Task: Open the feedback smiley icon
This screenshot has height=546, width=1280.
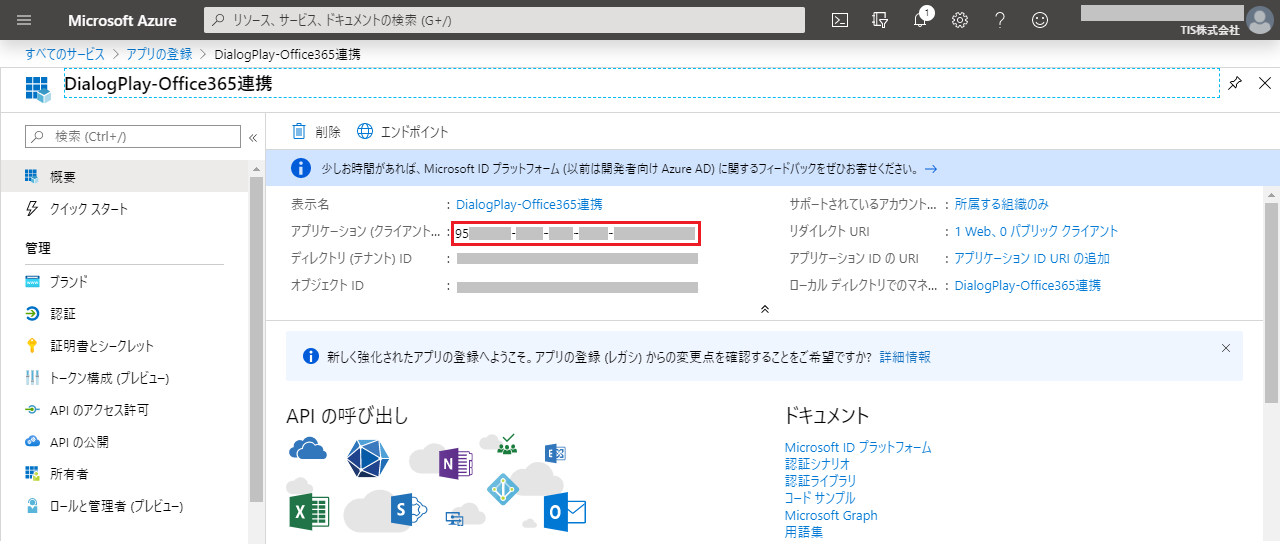Action: pyautogui.click(x=1040, y=20)
